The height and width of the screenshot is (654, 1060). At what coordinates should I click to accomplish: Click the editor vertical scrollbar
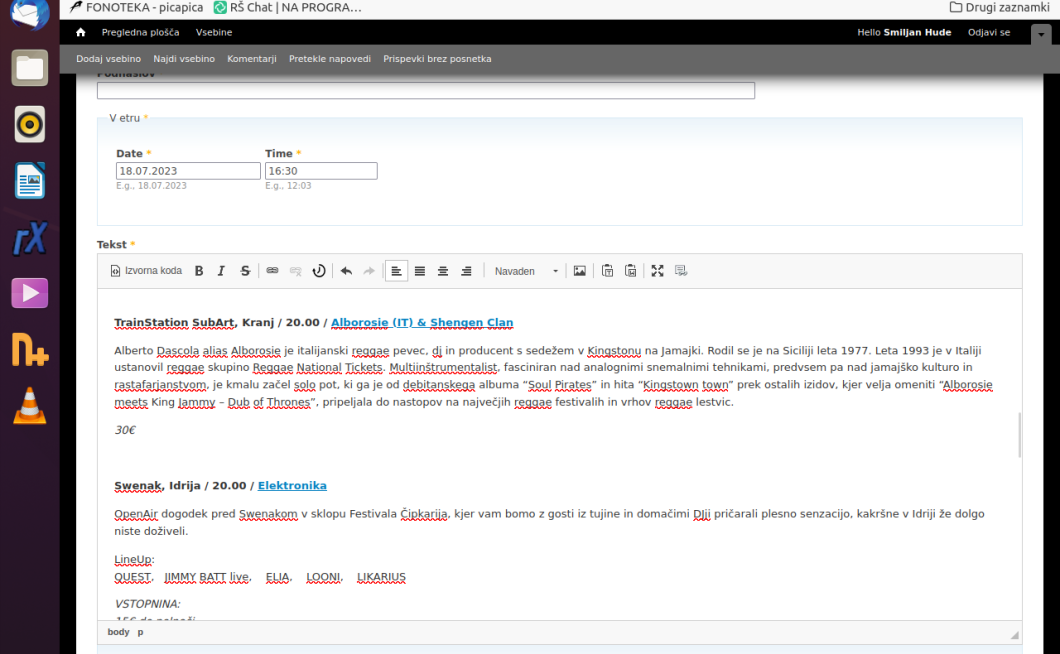(1019, 435)
